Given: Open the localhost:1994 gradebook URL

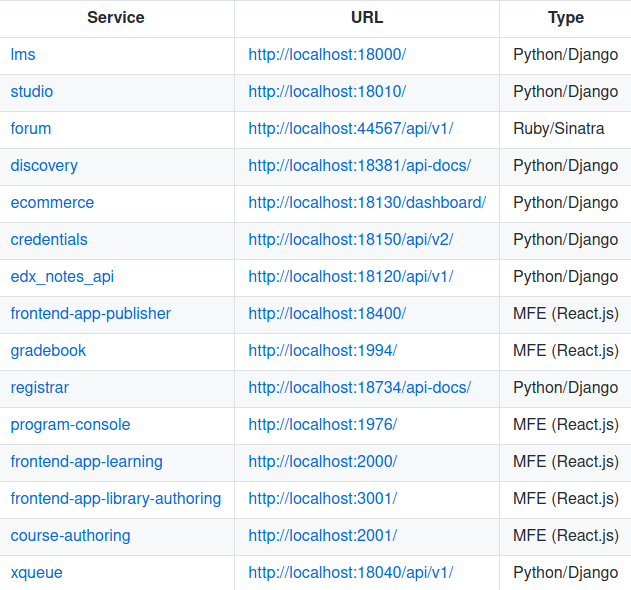Looking at the screenshot, I should 323,351.
